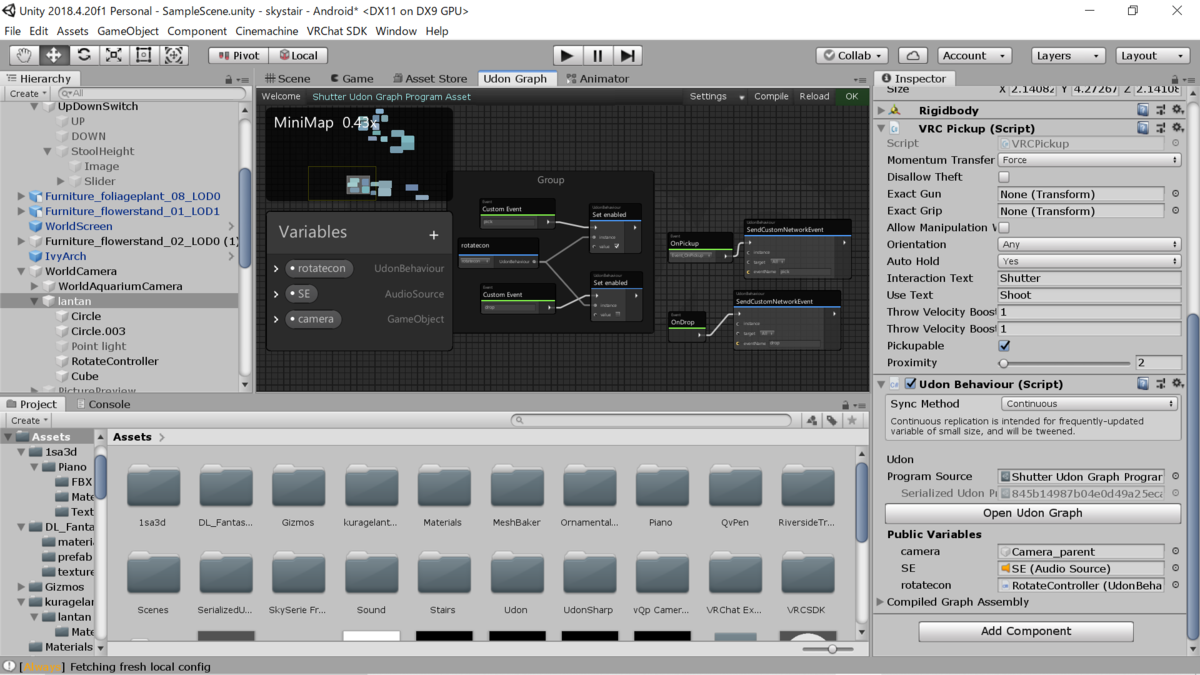Click Open Udon Graph button
Viewport: 1200px width, 675px height.
(x=1032, y=513)
